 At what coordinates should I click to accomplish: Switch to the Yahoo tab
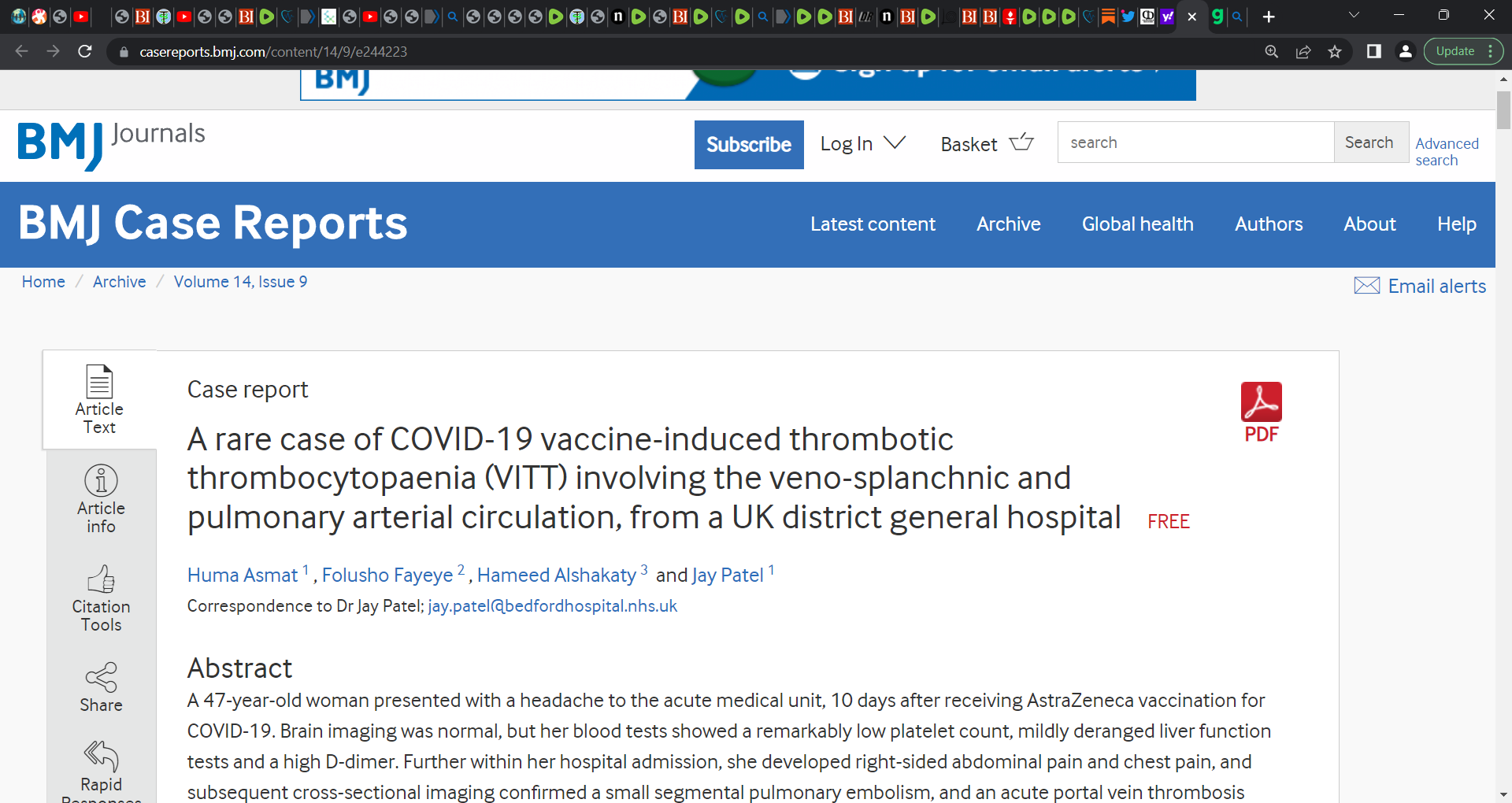1167,17
